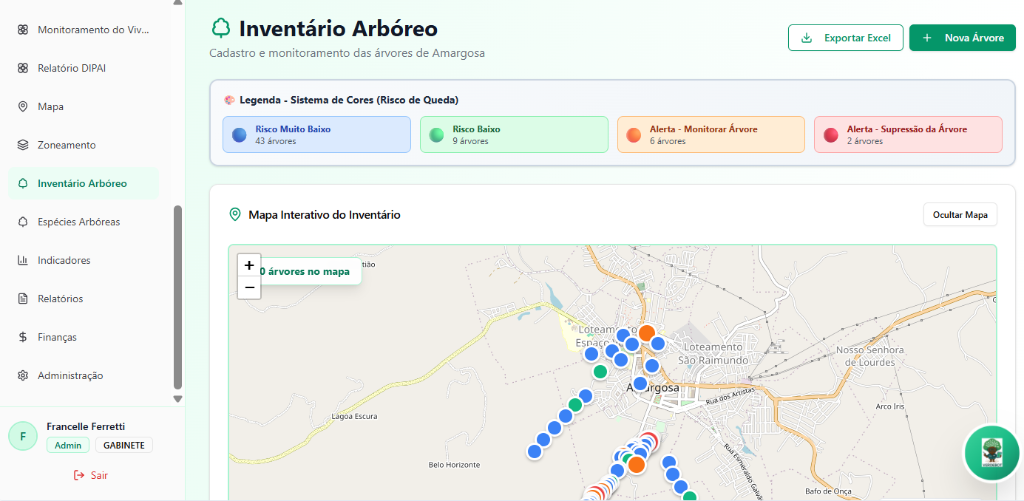1024x501 pixels.
Task: Click the Admin badge
Action: pyautogui.click(x=69, y=445)
